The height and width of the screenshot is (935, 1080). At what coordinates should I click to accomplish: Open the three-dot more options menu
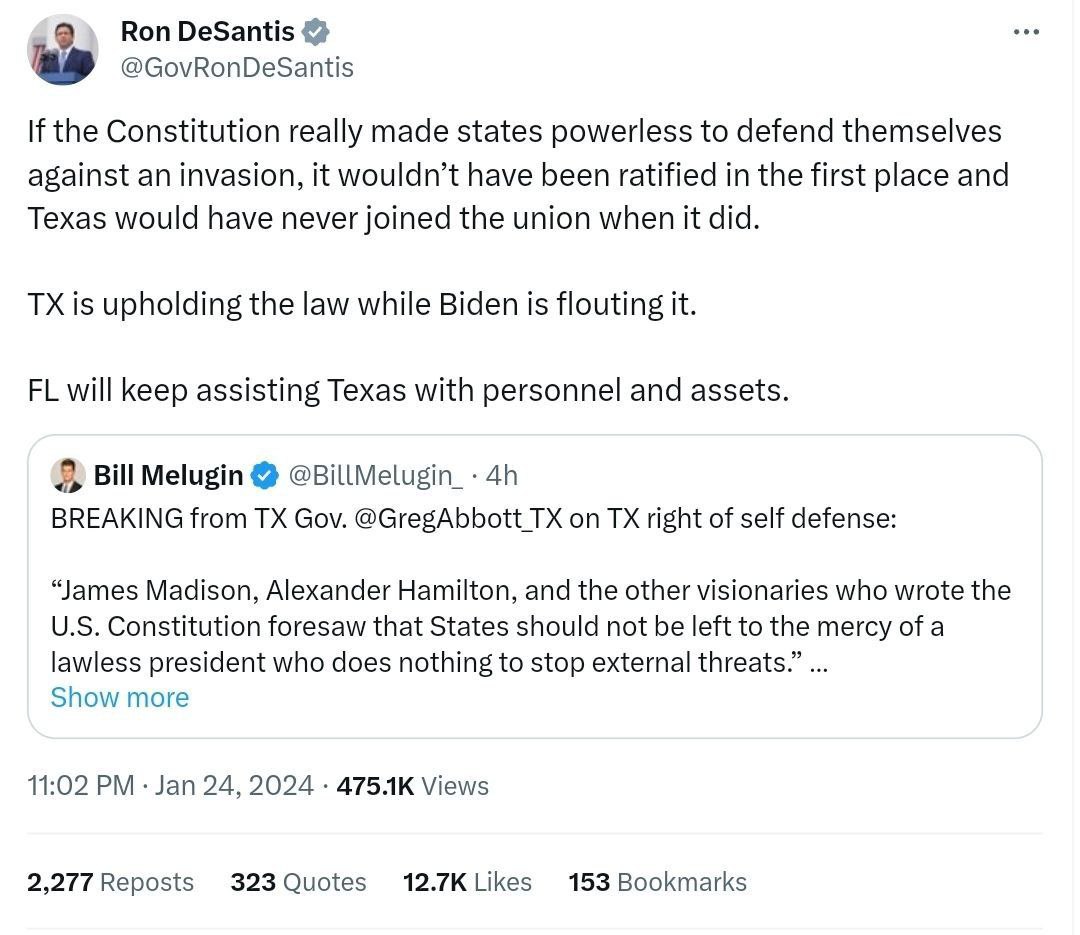tap(1026, 33)
